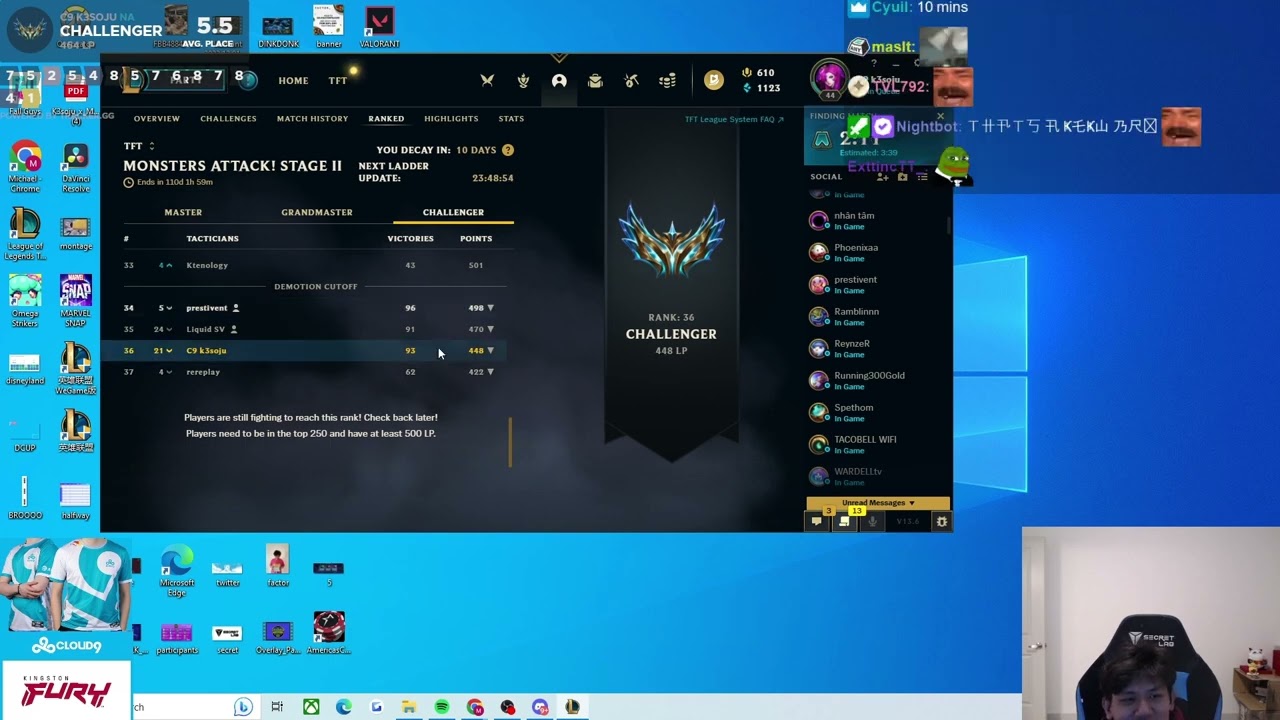Open Xbox app on the taskbar
This screenshot has height=720, width=1280.
312,707
